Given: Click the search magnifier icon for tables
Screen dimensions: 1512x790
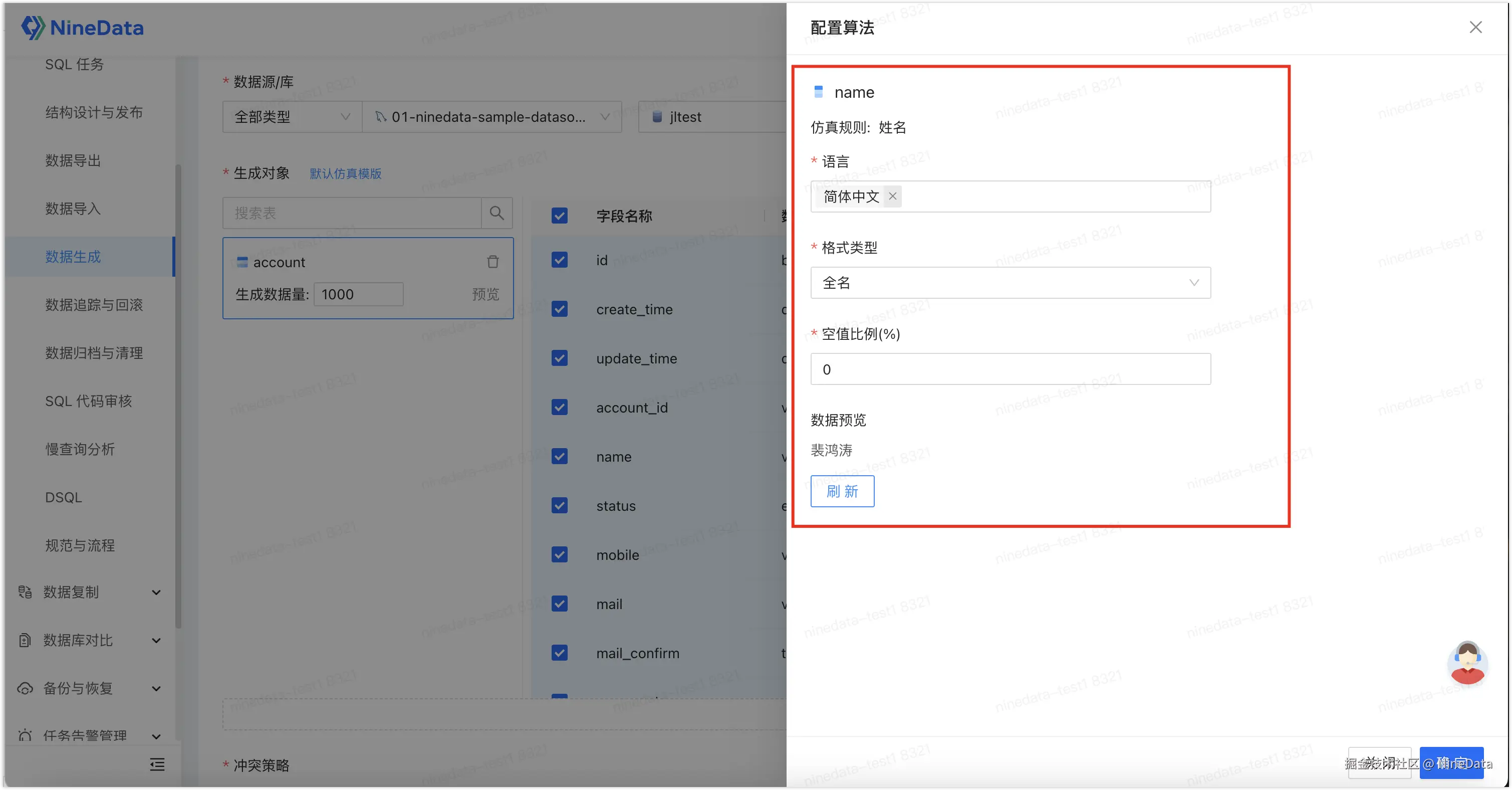Looking at the screenshot, I should click(496, 213).
